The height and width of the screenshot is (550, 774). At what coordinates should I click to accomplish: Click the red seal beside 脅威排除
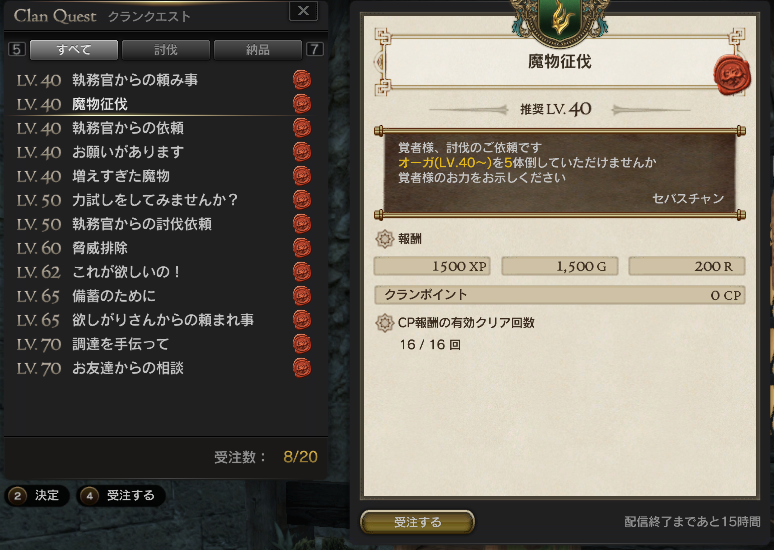coord(302,248)
